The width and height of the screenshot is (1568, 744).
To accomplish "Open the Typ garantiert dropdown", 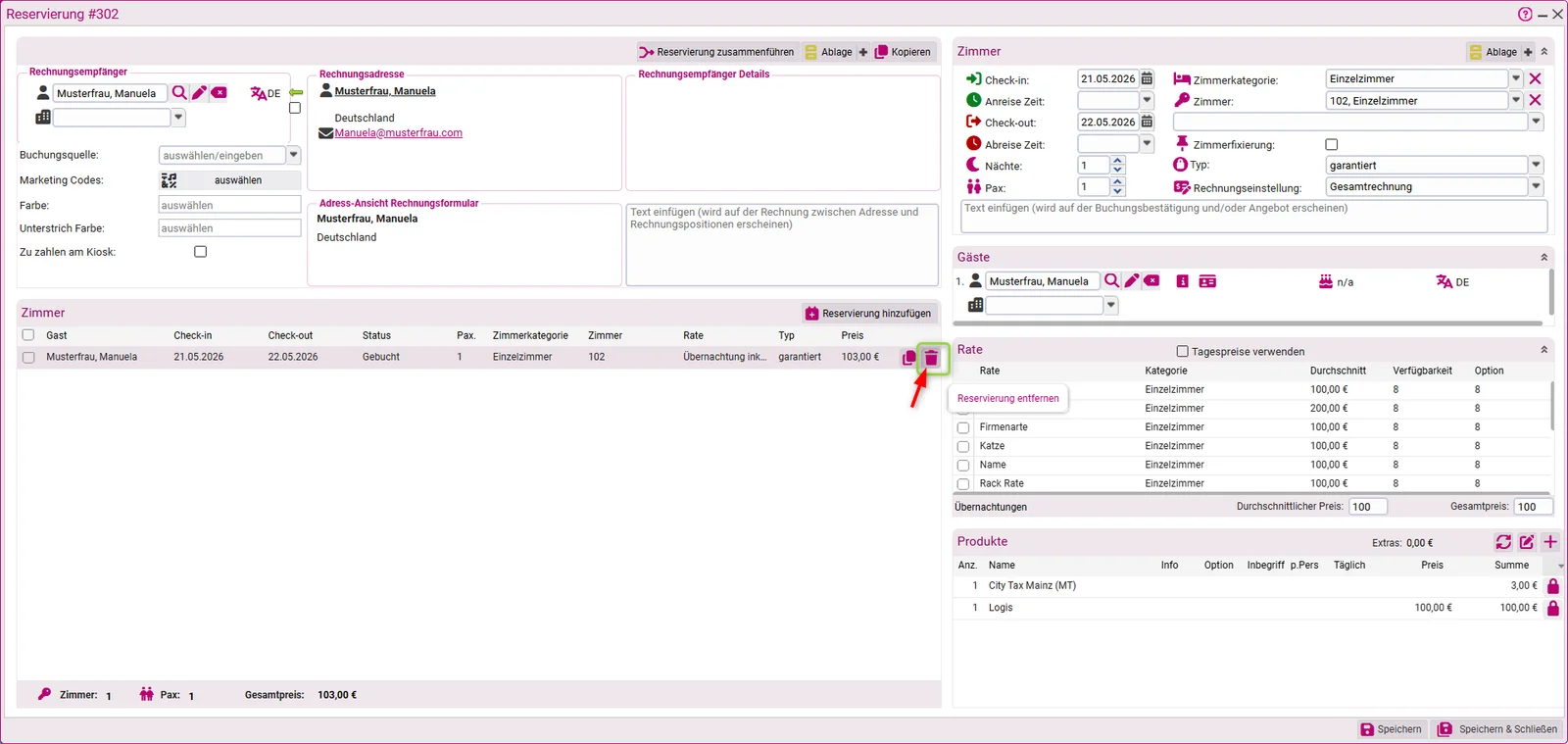I will pyautogui.click(x=1536, y=165).
